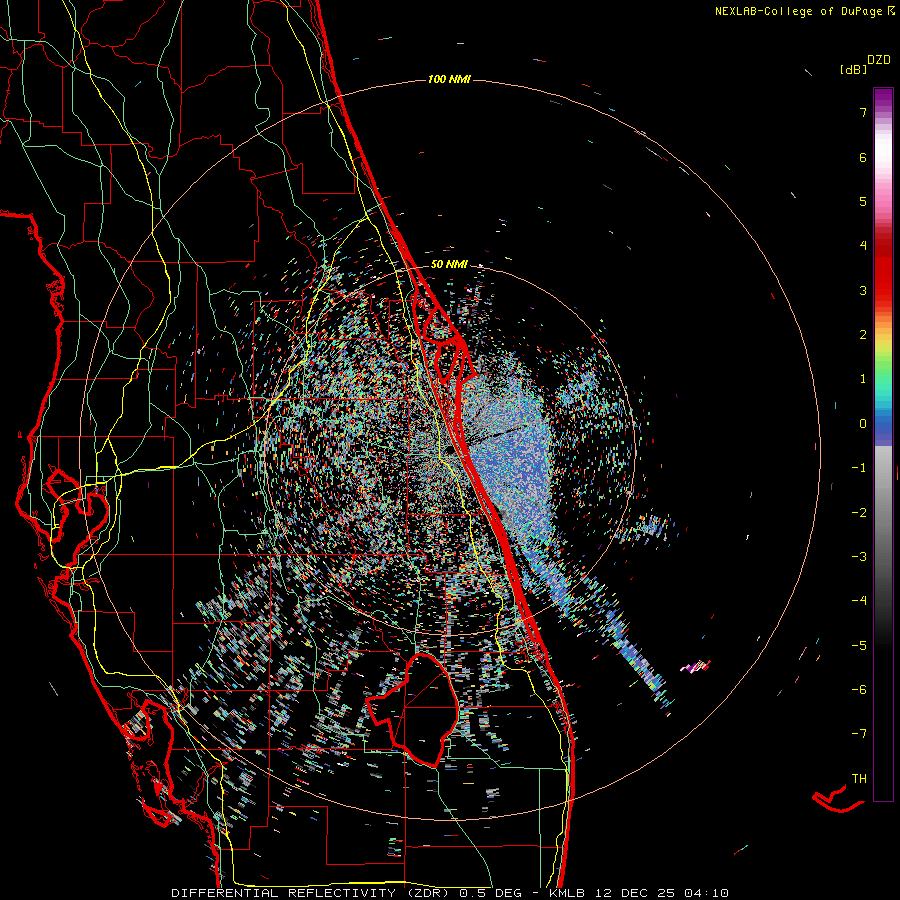Click the 5 value on color scale
The height and width of the screenshot is (900, 900).
(x=863, y=201)
